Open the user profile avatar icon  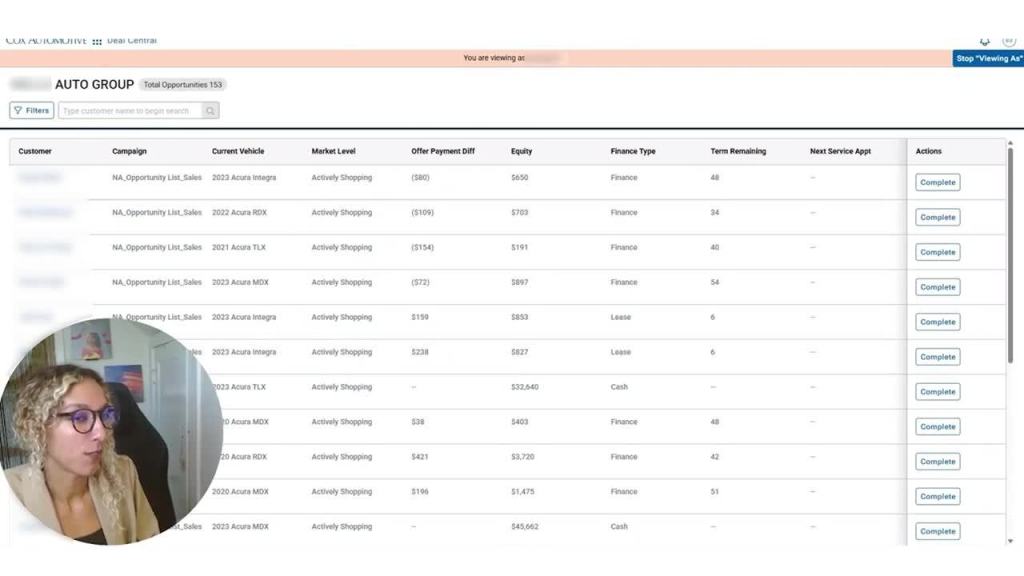[1008, 40]
